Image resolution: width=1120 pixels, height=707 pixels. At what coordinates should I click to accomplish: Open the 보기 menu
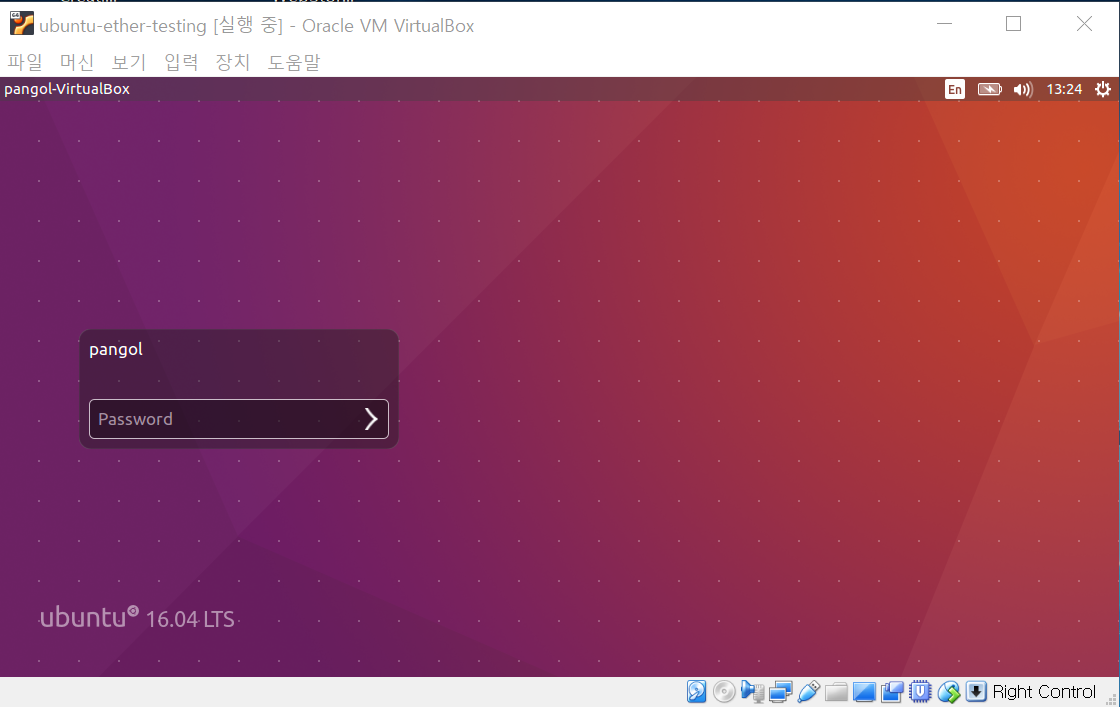tap(129, 62)
